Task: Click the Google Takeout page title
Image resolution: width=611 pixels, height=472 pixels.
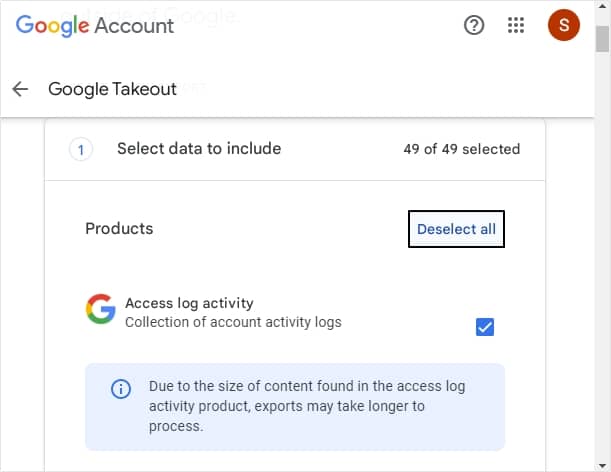Action: pyautogui.click(x=112, y=89)
